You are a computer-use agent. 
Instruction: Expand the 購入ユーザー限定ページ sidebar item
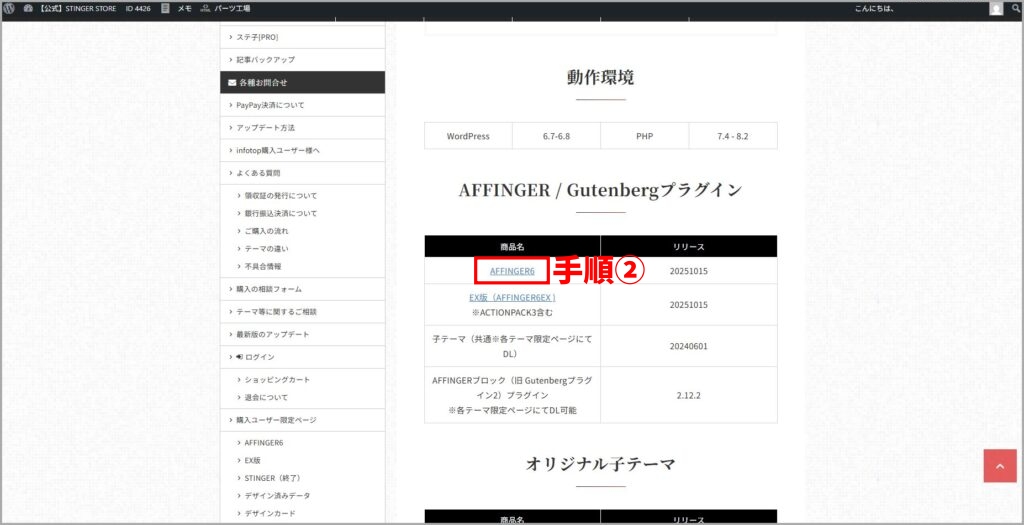tap(275, 420)
